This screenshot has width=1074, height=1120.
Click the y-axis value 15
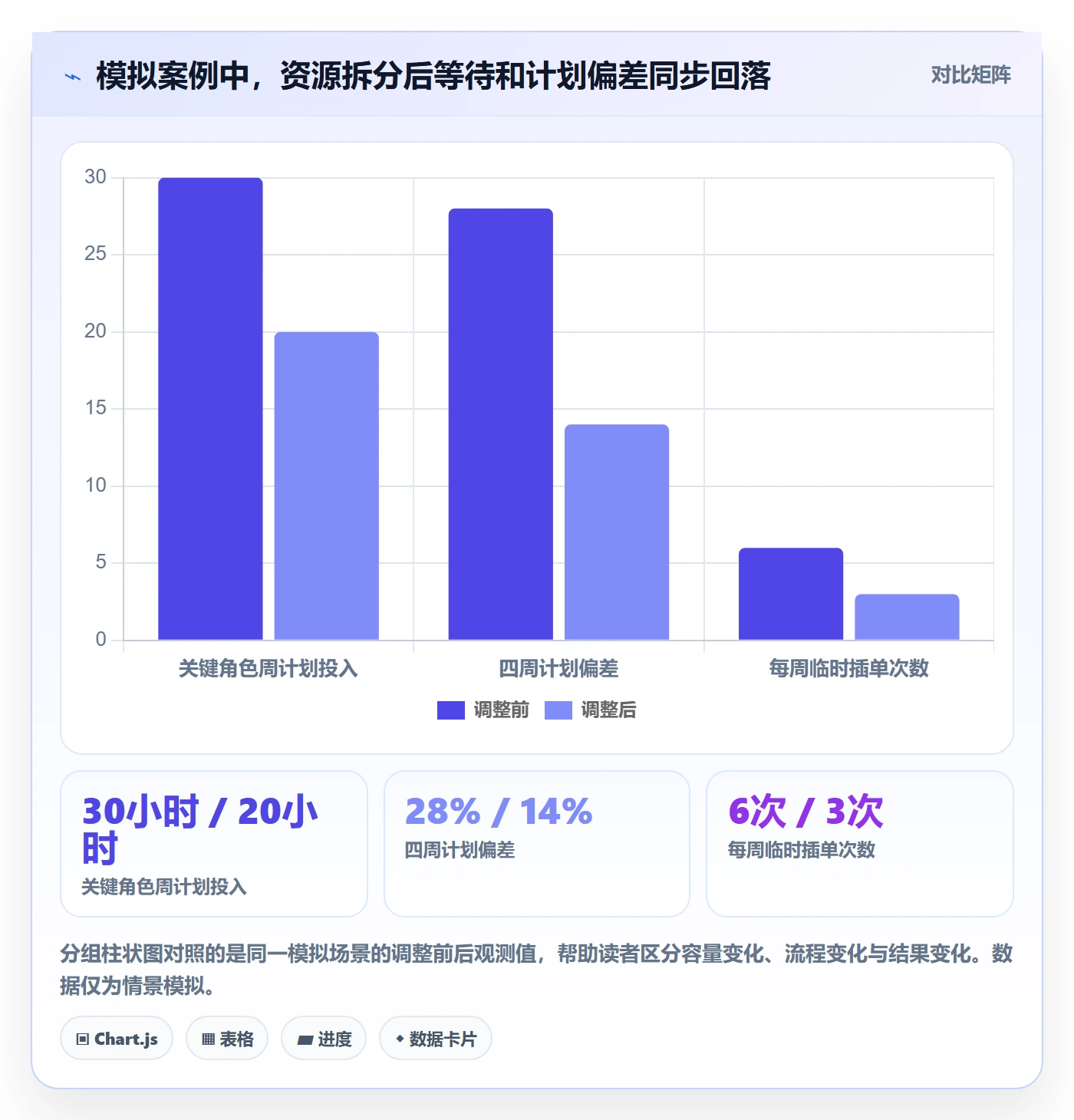pos(95,408)
